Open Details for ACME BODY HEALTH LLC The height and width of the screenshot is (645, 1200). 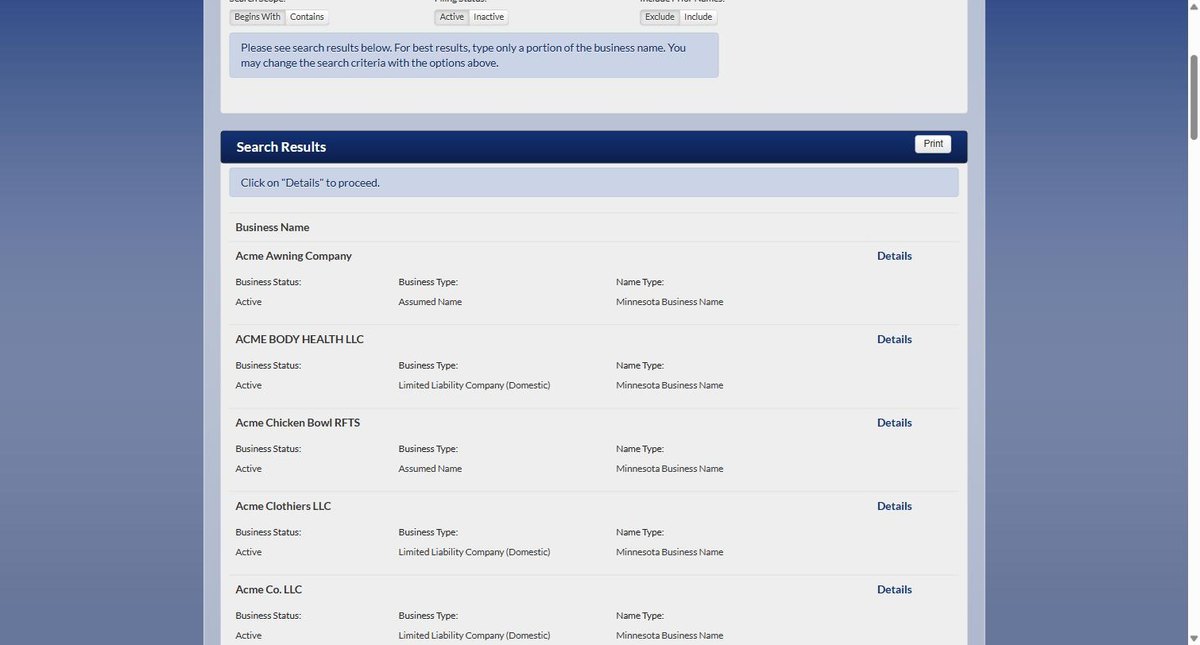(894, 339)
